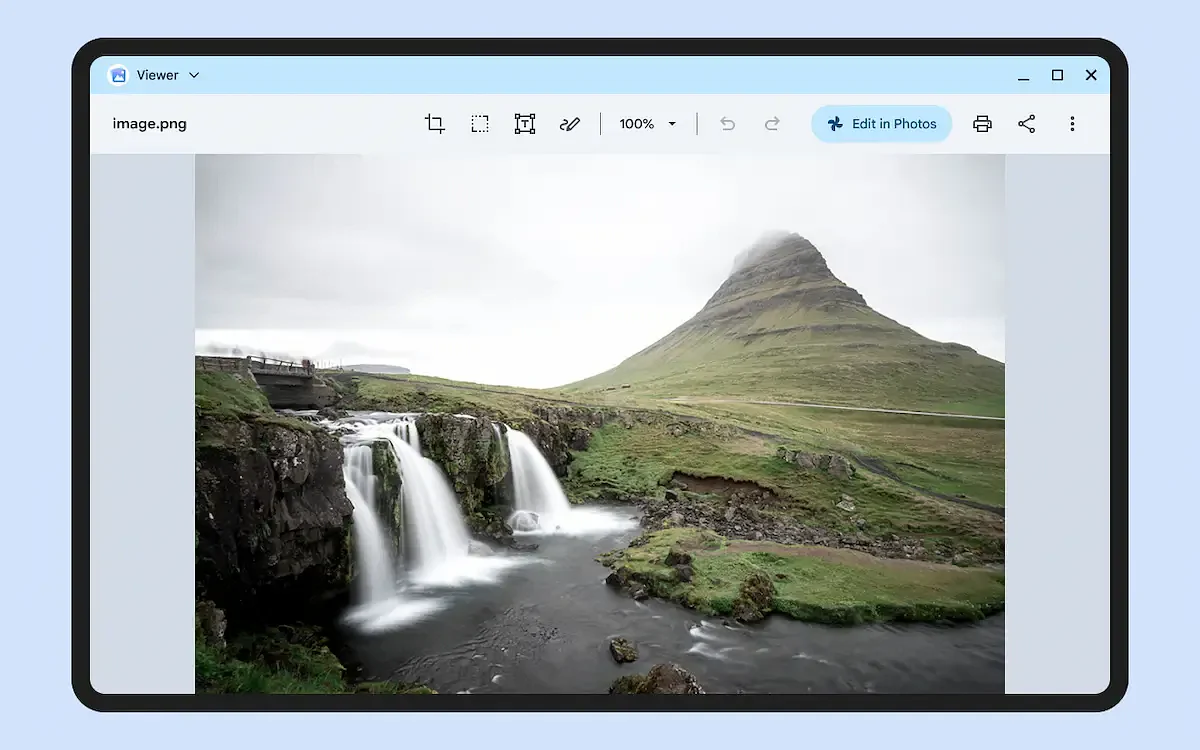The width and height of the screenshot is (1200, 750).
Task: Open the 100% zoom dropdown
Action: 648,124
